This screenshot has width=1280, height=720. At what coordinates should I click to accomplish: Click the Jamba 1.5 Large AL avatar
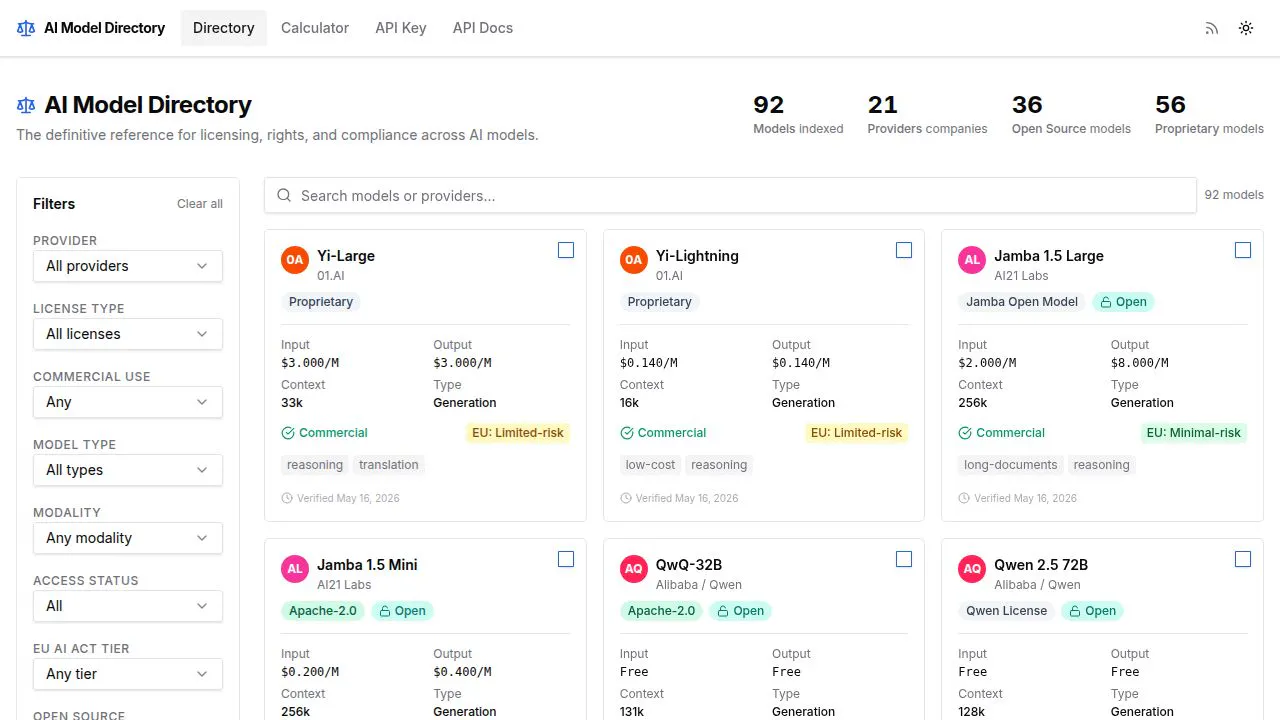tap(971, 260)
